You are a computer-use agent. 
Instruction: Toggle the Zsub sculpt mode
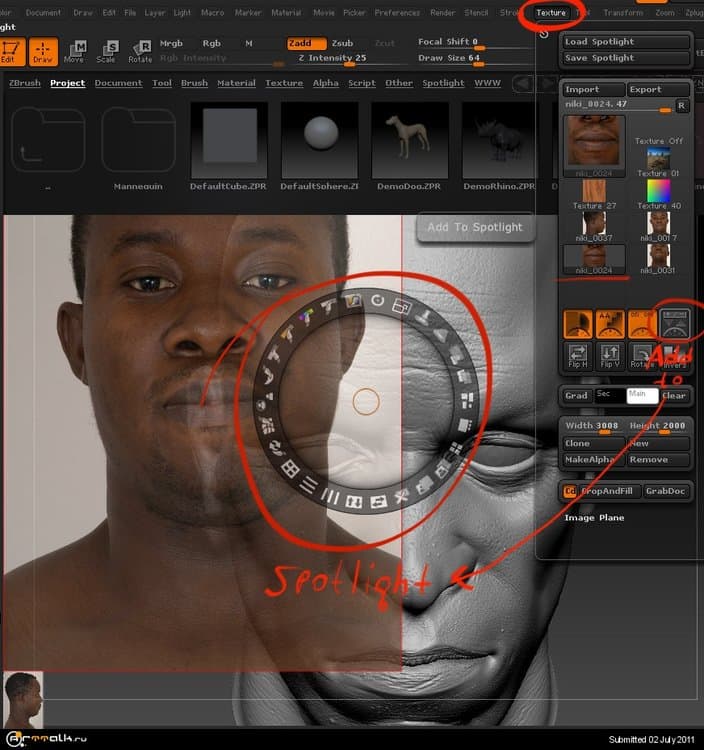click(x=343, y=43)
